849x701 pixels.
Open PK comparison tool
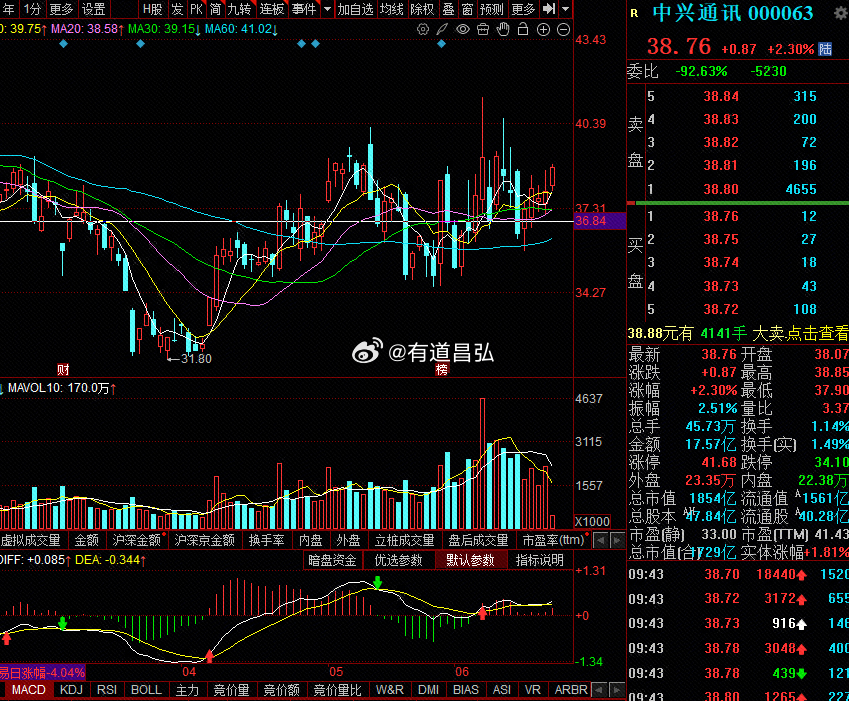[x=196, y=9]
